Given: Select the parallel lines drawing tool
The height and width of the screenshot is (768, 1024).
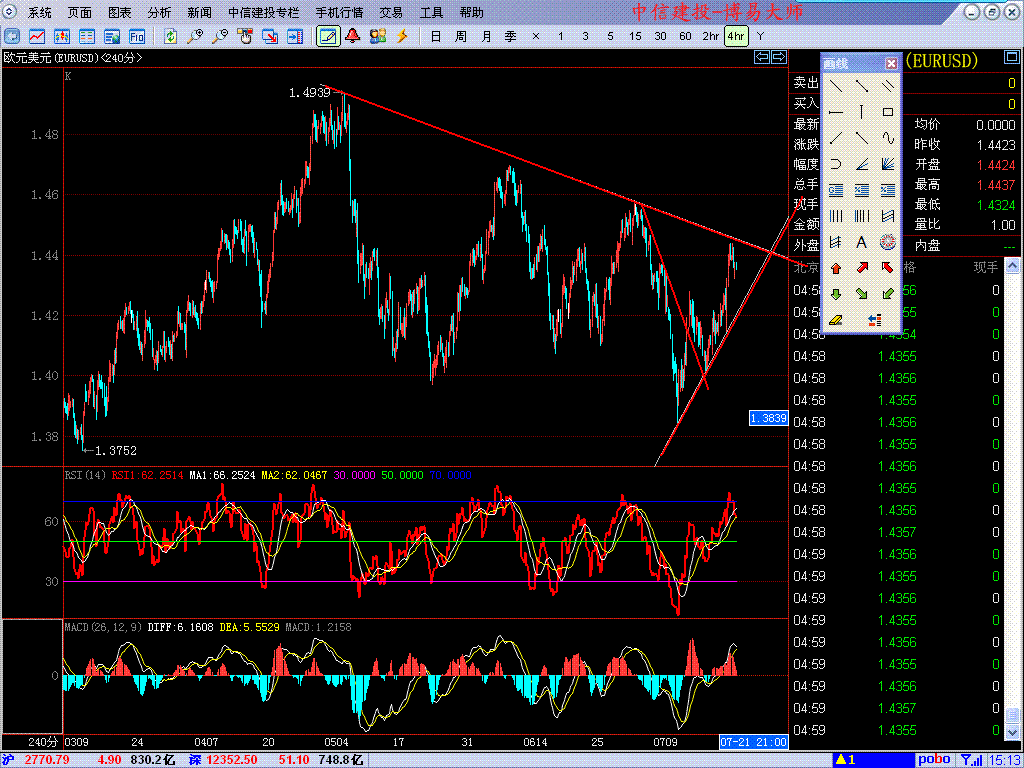Looking at the screenshot, I should tap(888, 86).
